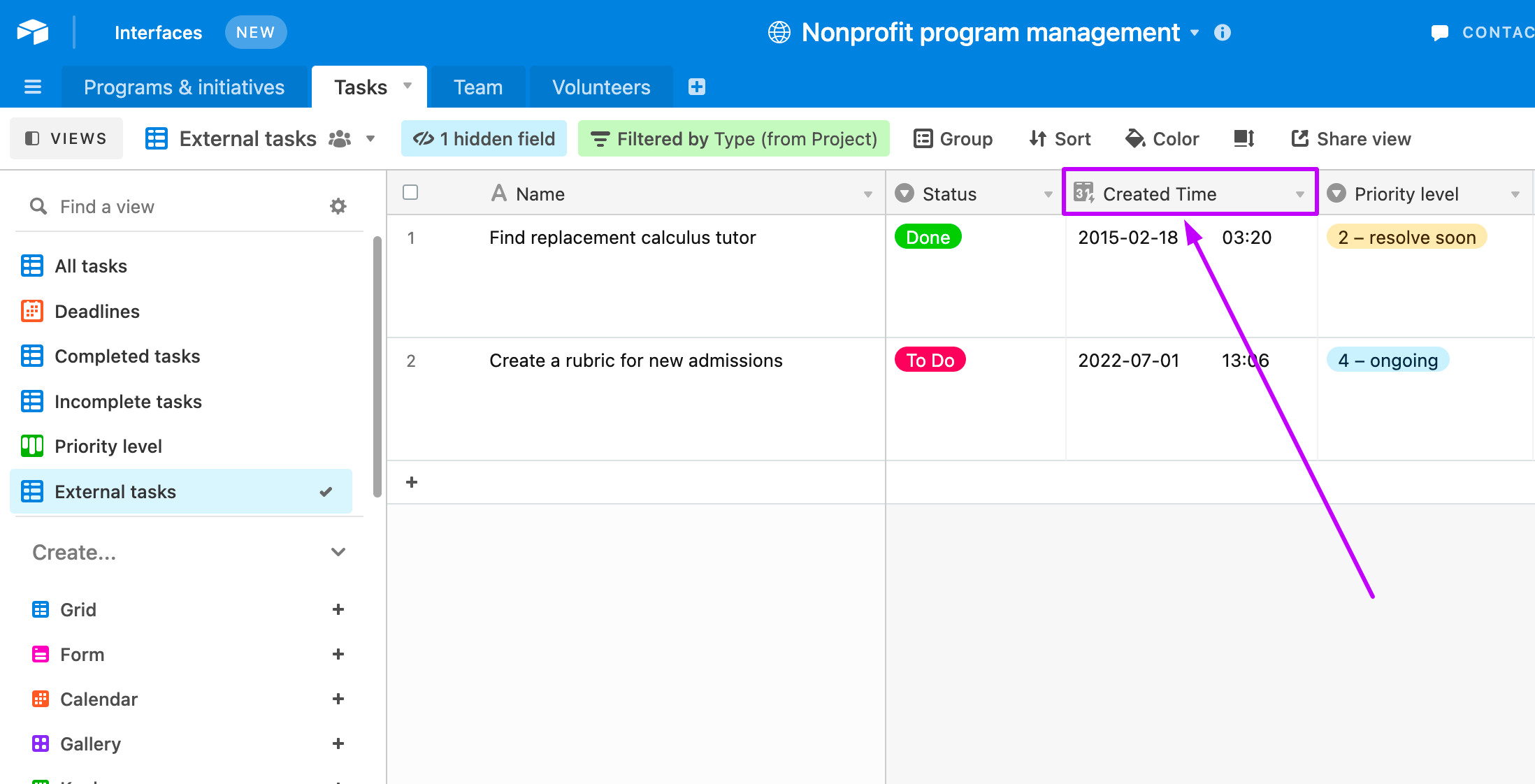Click the Name field text icon
This screenshot has width=1535, height=784.
[x=499, y=193]
